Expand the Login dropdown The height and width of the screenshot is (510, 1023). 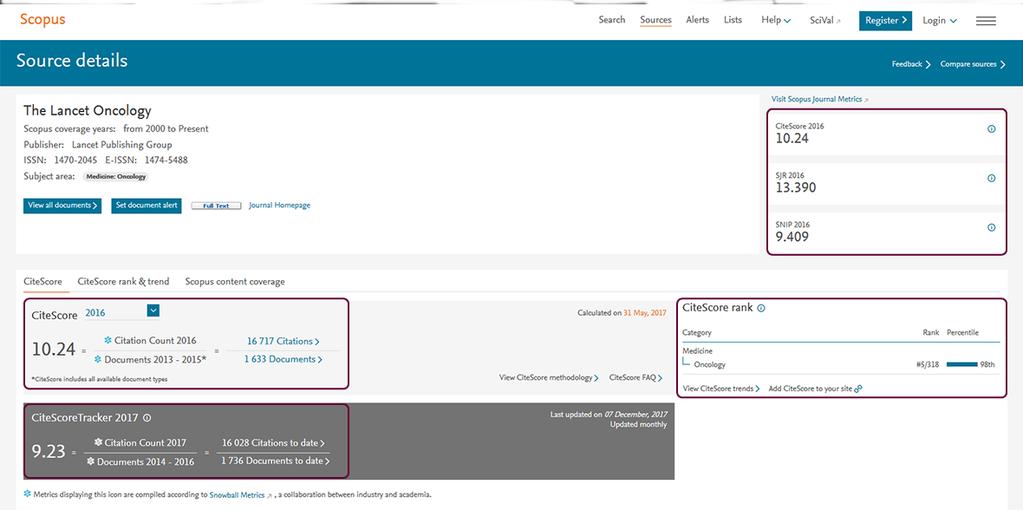(x=939, y=21)
